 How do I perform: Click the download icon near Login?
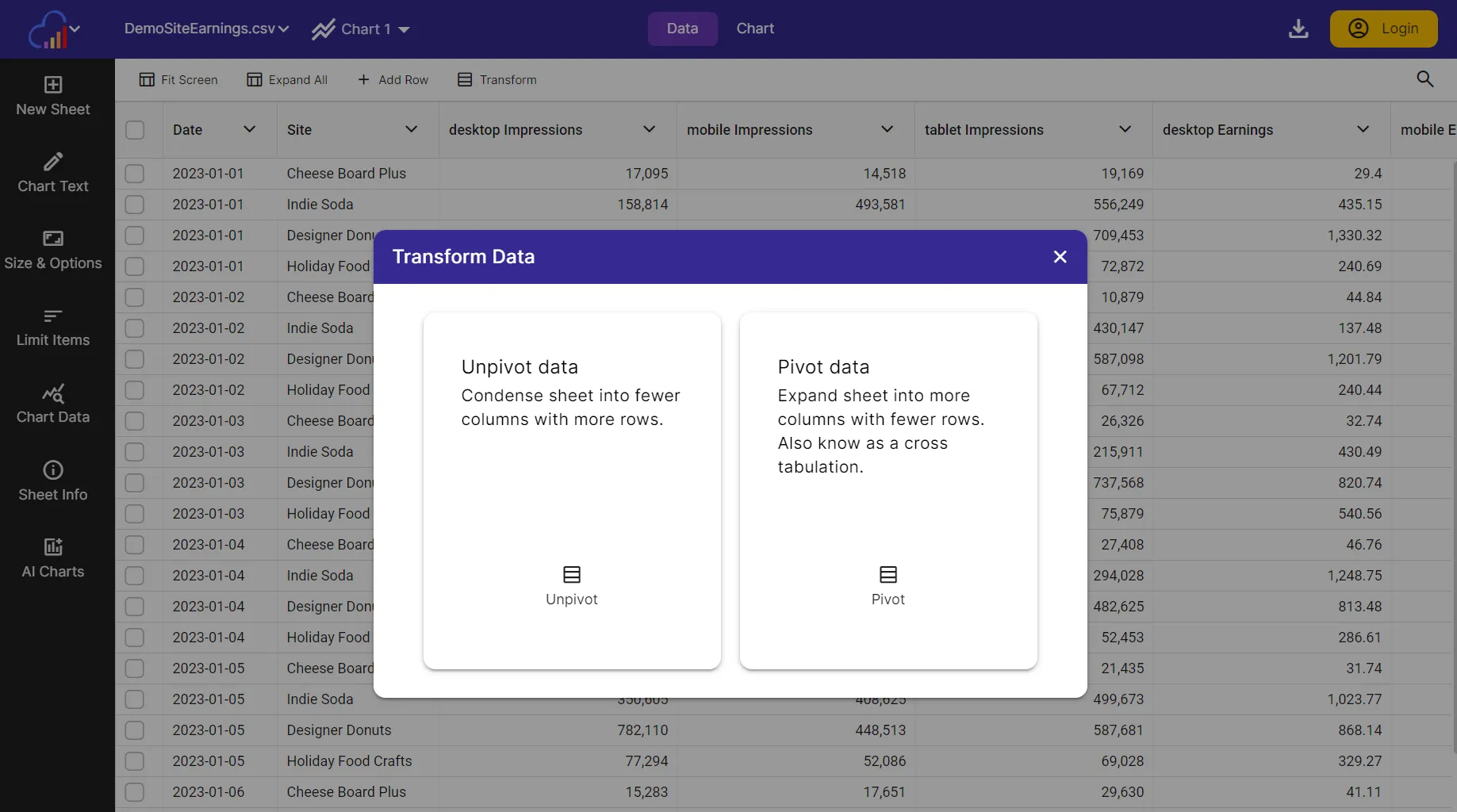click(1298, 29)
